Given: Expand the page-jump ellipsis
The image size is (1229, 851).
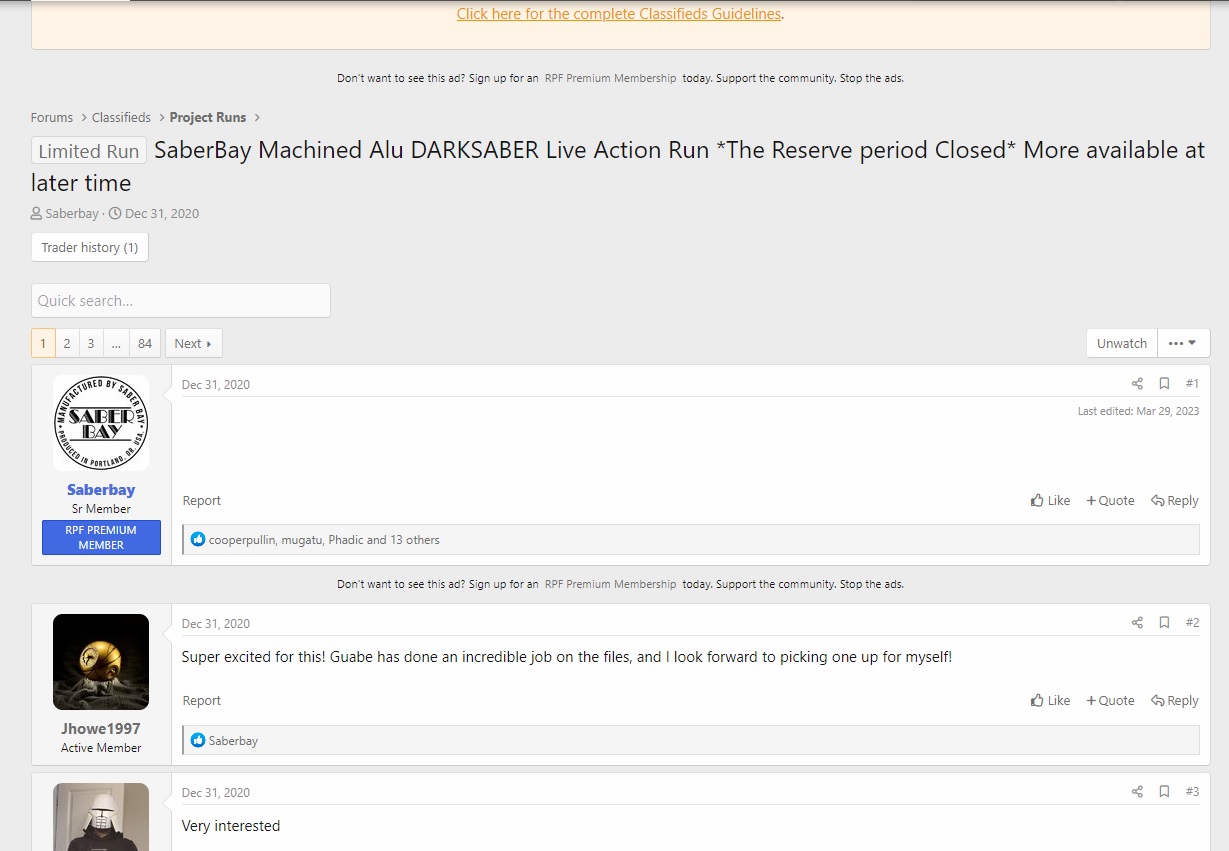Looking at the screenshot, I should click(116, 343).
